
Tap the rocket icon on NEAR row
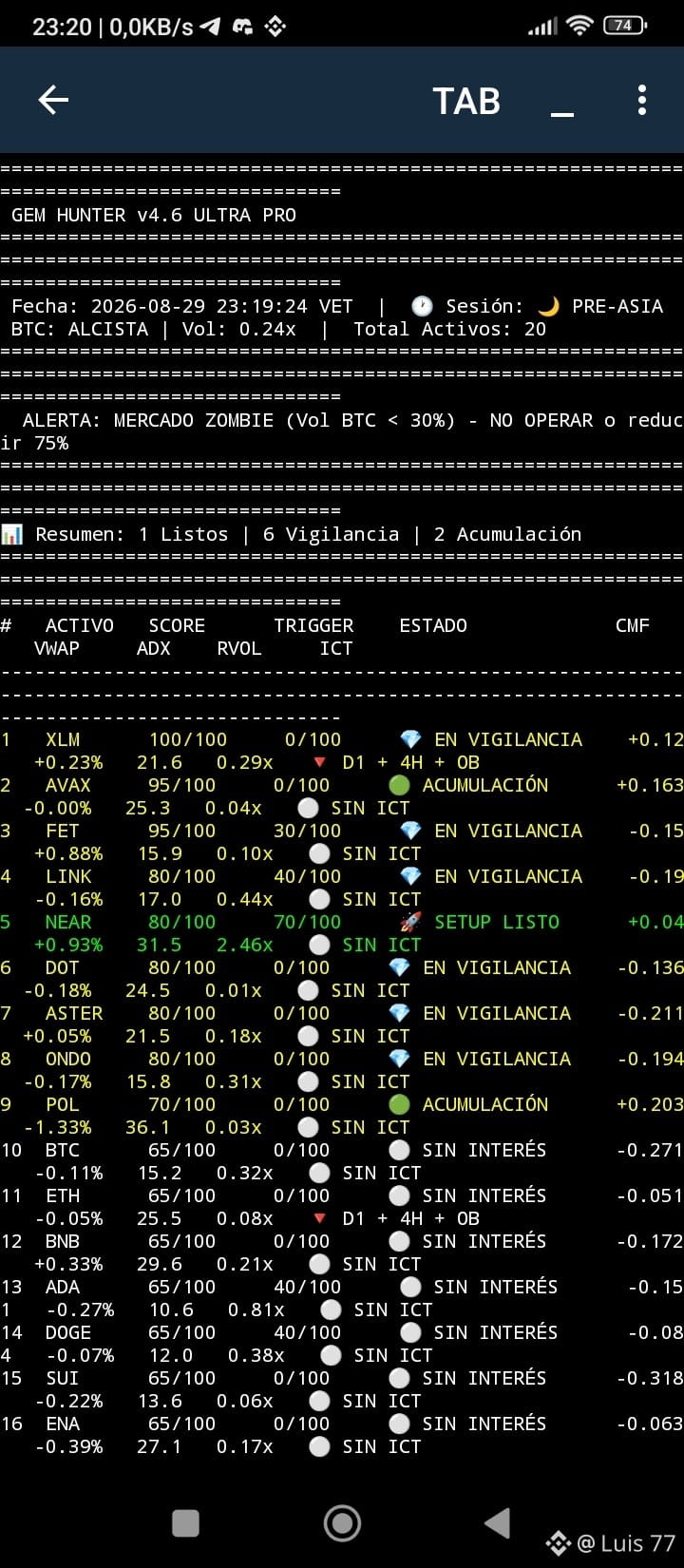pyautogui.click(x=410, y=922)
